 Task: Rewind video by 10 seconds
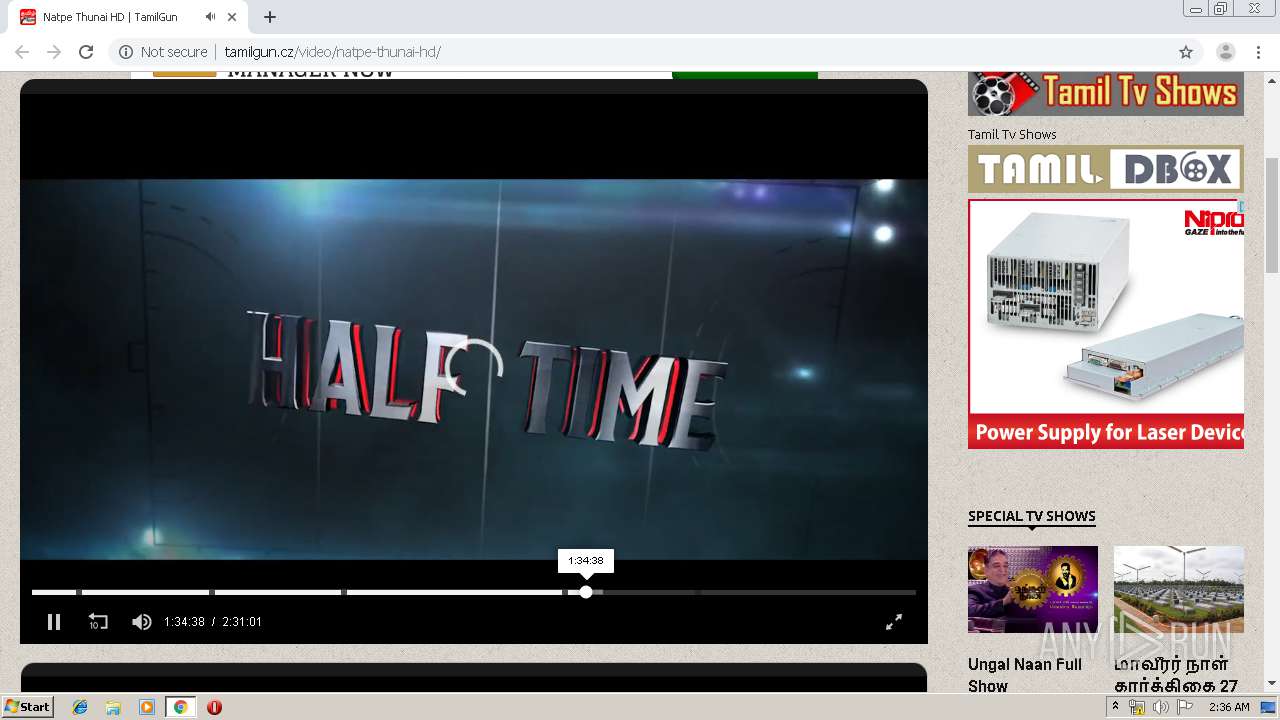click(x=98, y=622)
